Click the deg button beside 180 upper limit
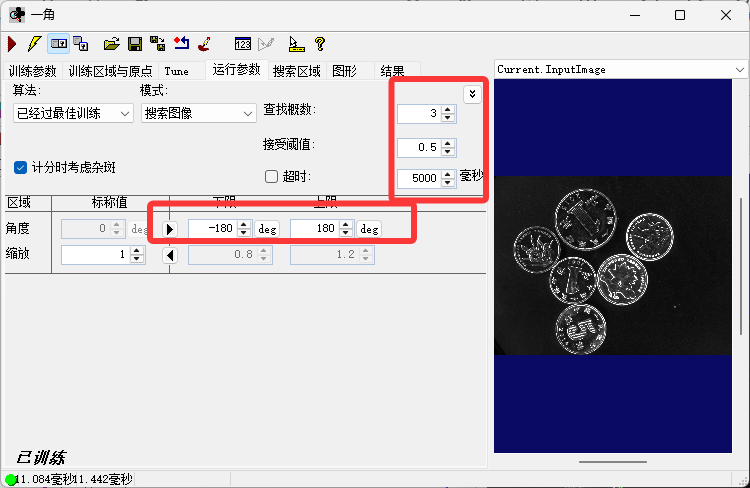The image size is (750, 488). [369, 229]
